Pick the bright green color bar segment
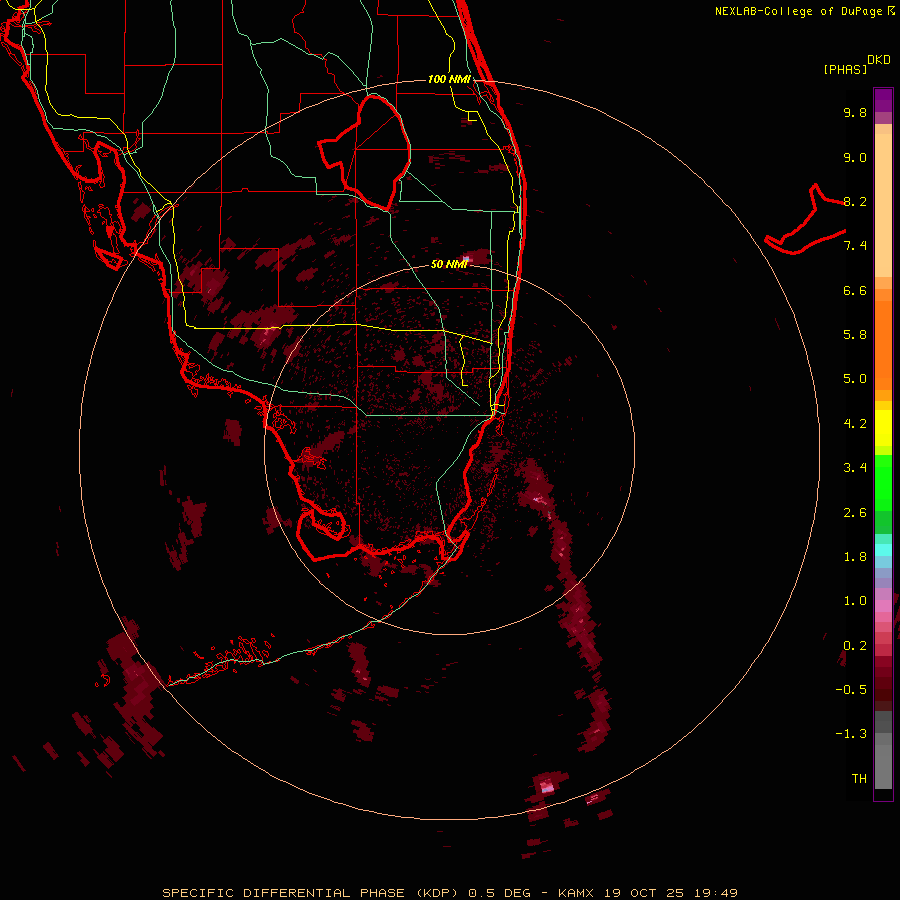 tap(883, 482)
